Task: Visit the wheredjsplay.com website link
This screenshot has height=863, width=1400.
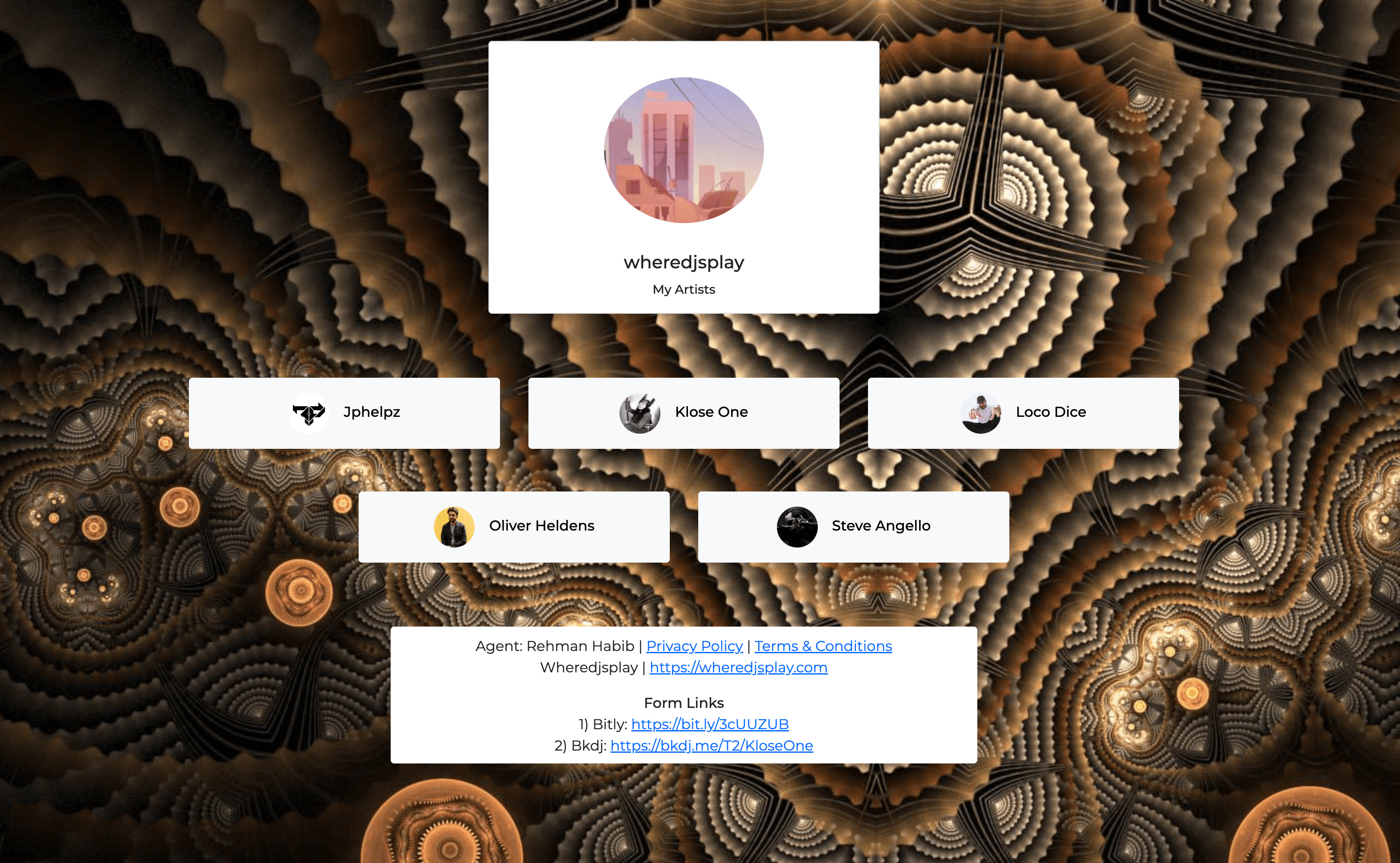Action: pos(738,667)
